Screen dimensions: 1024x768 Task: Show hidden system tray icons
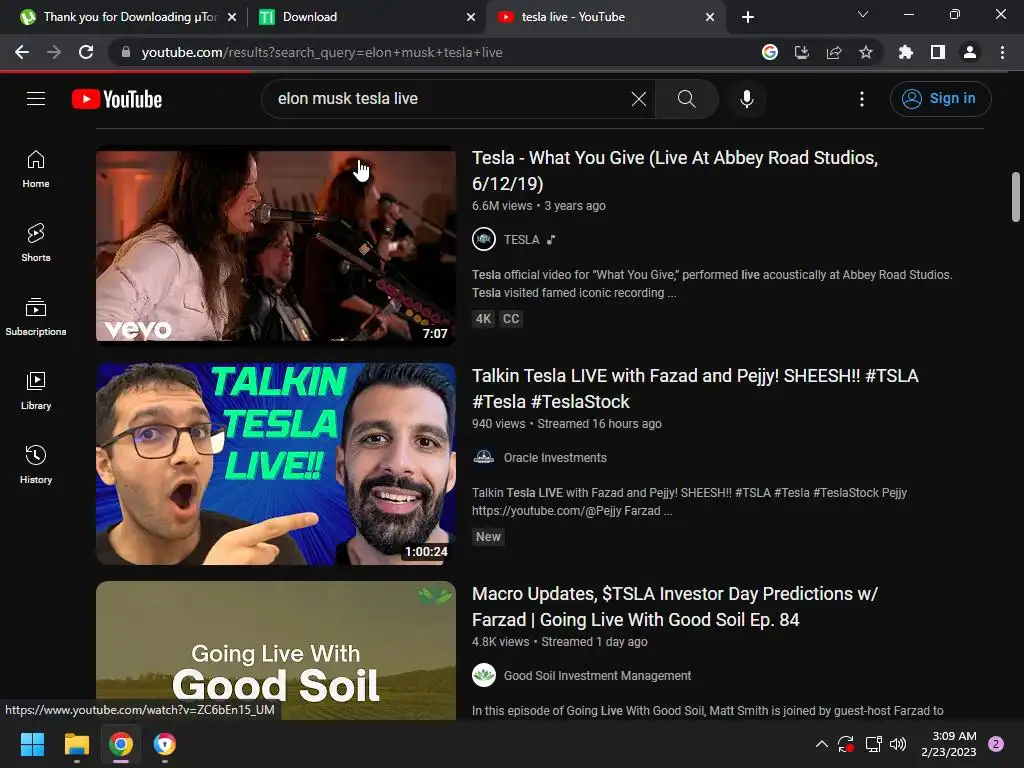(822, 744)
